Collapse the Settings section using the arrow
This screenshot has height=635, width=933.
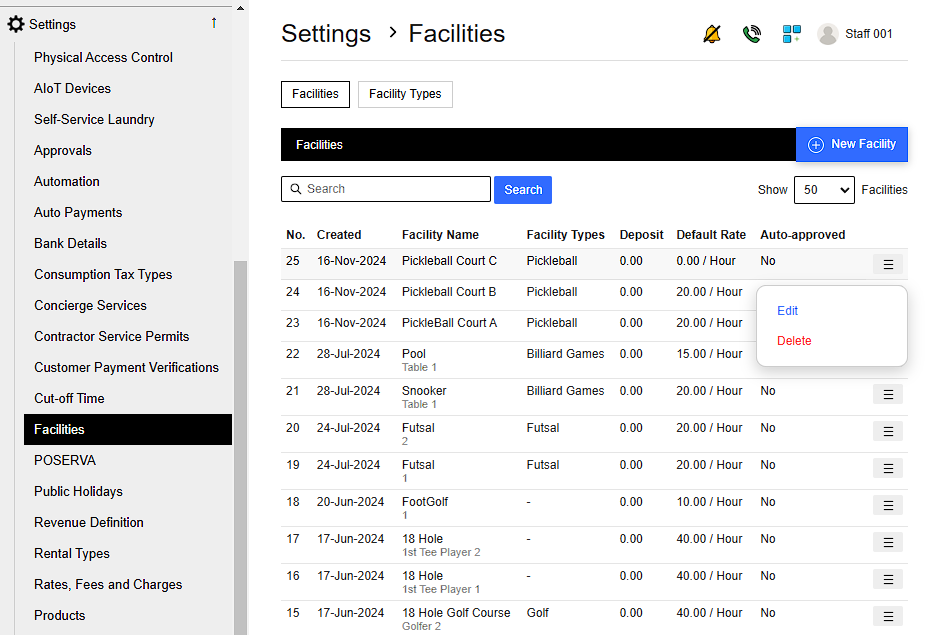(x=213, y=23)
